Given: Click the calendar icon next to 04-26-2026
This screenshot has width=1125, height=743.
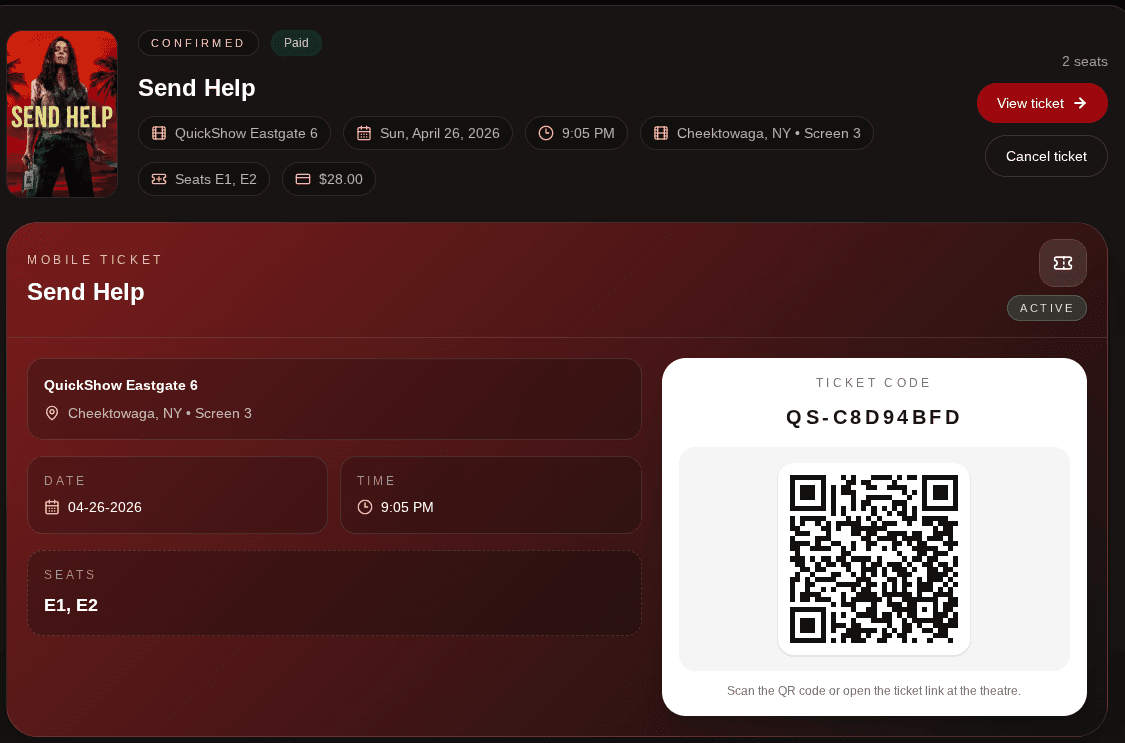Looking at the screenshot, I should click(52, 507).
